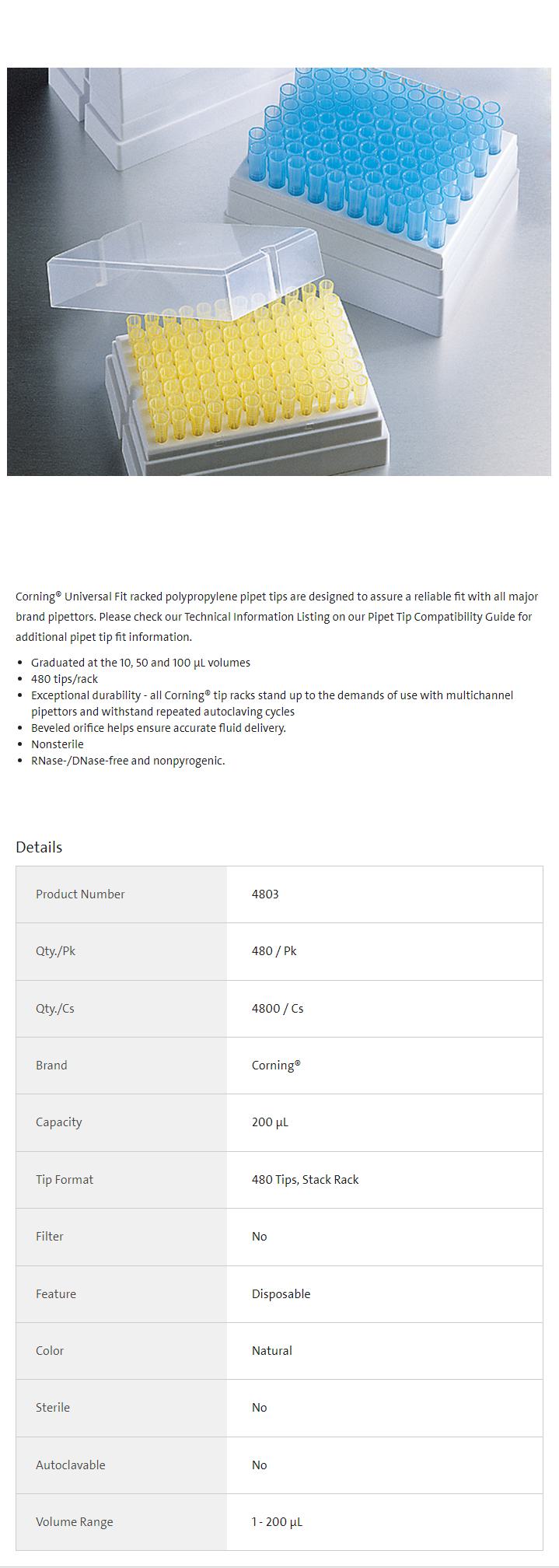Click the "480 tips/rack" bullet point
559x1568 pixels.
pyautogui.click(x=65, y=679)
